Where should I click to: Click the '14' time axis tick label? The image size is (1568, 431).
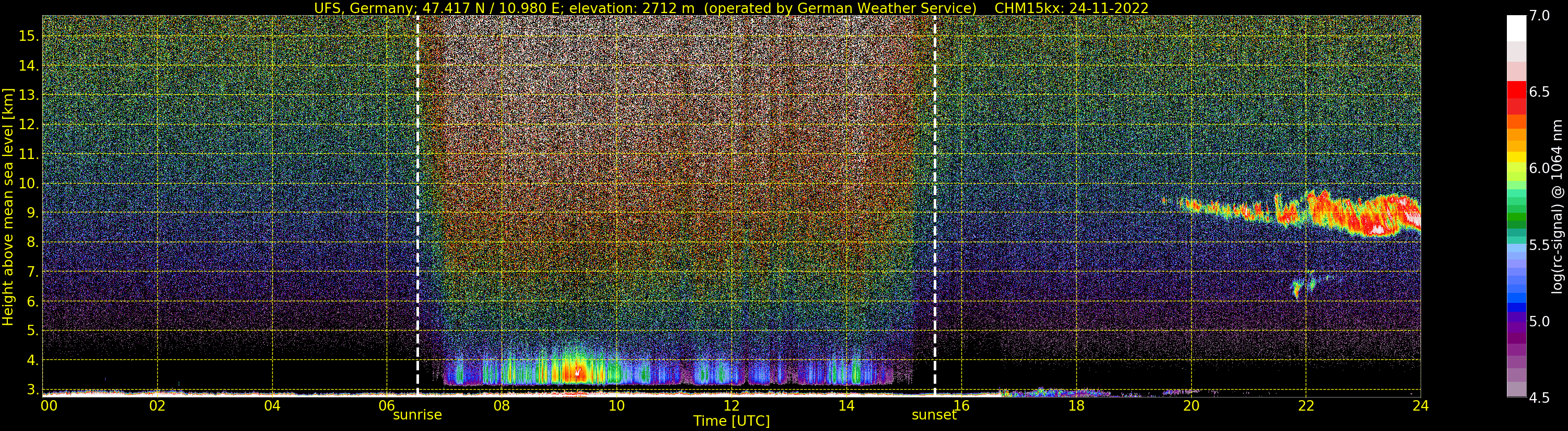846,405
